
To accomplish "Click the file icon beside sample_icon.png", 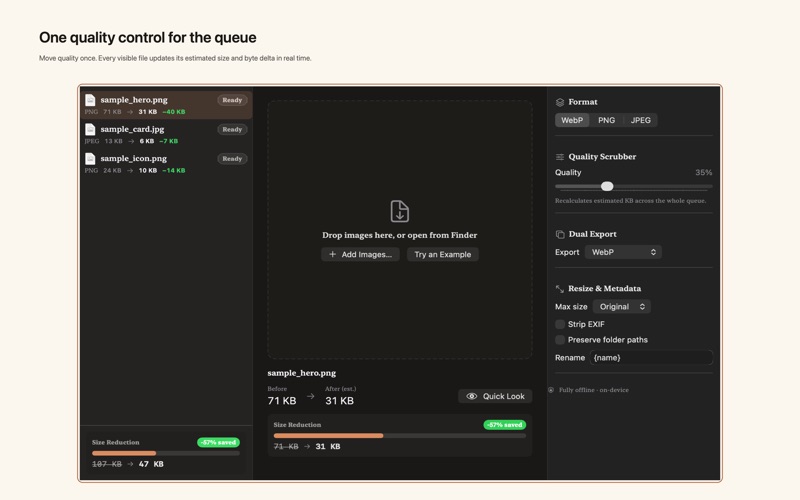I will (x=90, y=159).
